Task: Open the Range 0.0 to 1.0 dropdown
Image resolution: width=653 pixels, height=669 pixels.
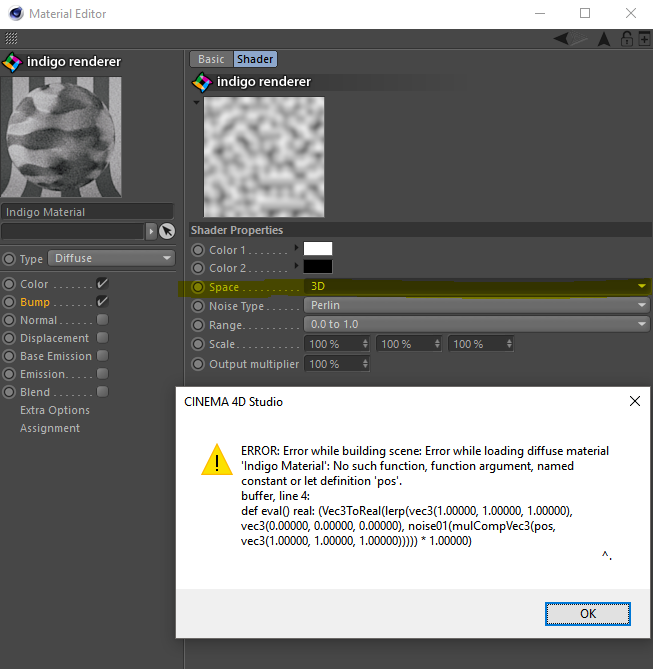Action: [476, 324]
